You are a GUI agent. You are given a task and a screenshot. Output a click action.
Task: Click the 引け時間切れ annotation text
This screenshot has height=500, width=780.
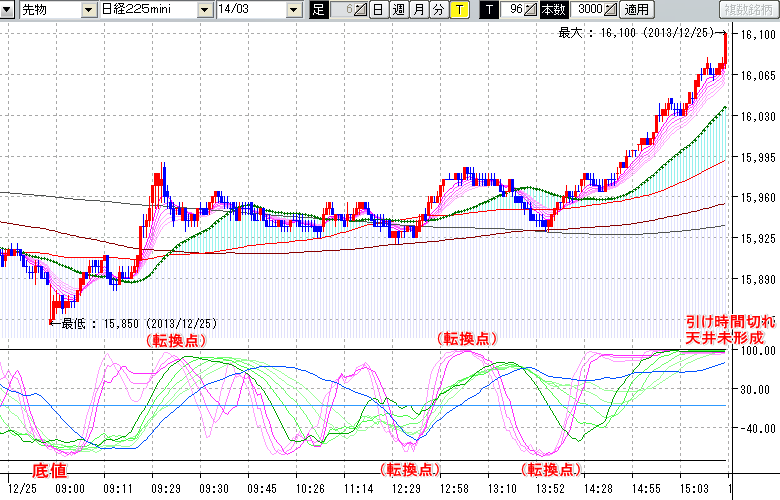point(728,323)
